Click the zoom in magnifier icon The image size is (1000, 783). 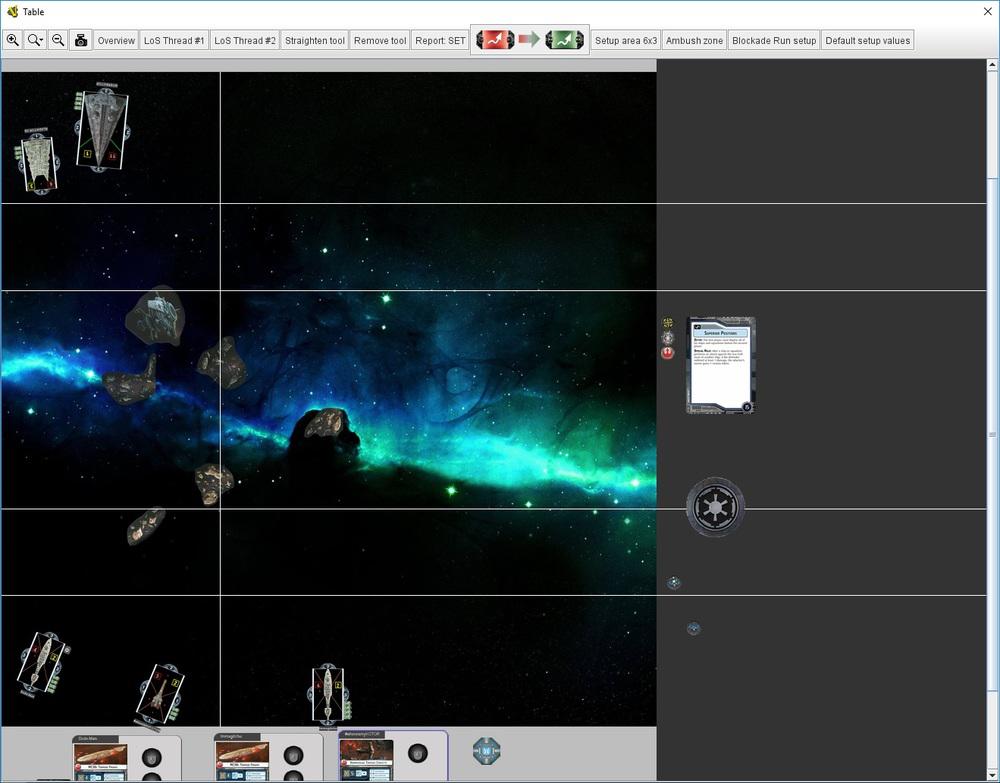(x=13, y=41)
